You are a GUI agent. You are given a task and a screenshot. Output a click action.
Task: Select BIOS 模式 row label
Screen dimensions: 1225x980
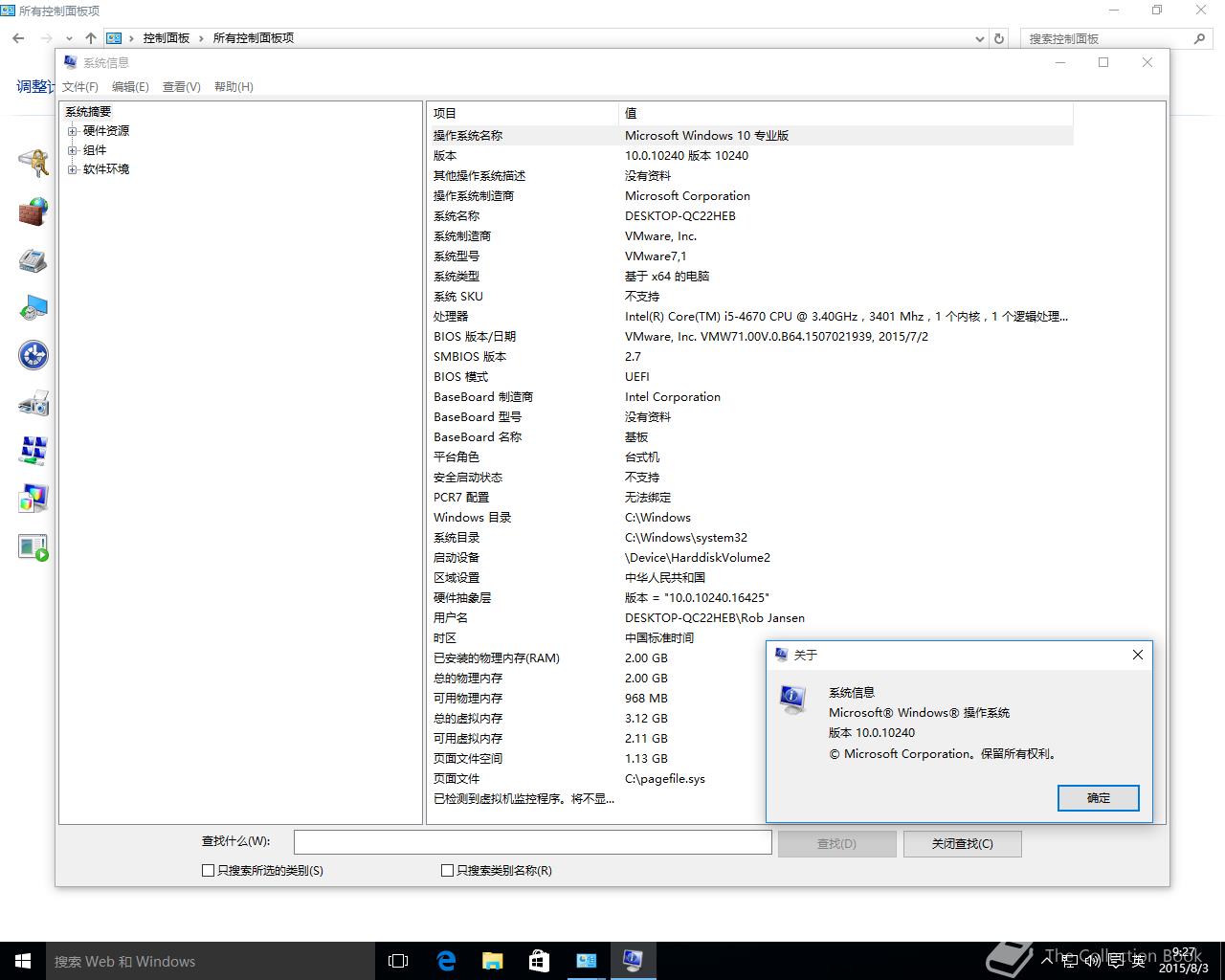[460, 377]
